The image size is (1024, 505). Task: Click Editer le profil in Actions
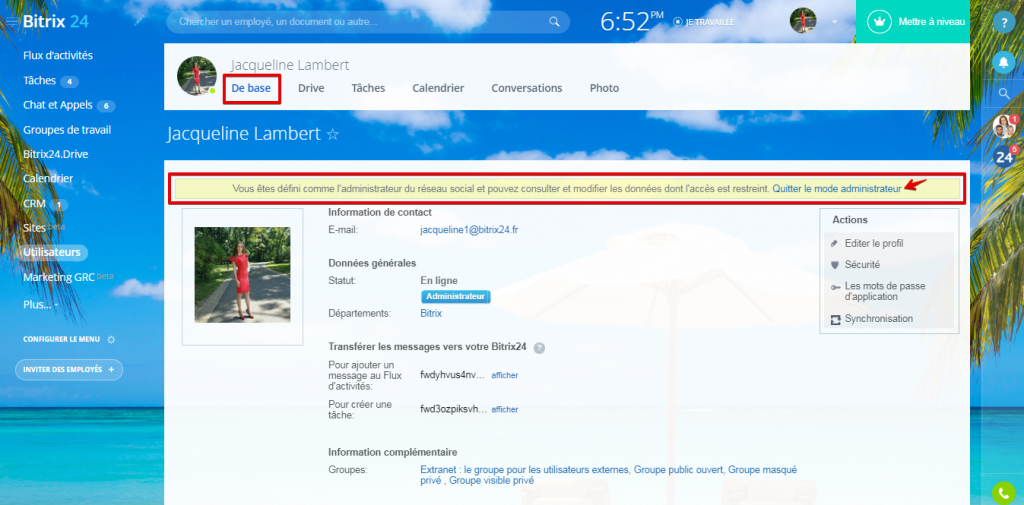tap(874, 244)
